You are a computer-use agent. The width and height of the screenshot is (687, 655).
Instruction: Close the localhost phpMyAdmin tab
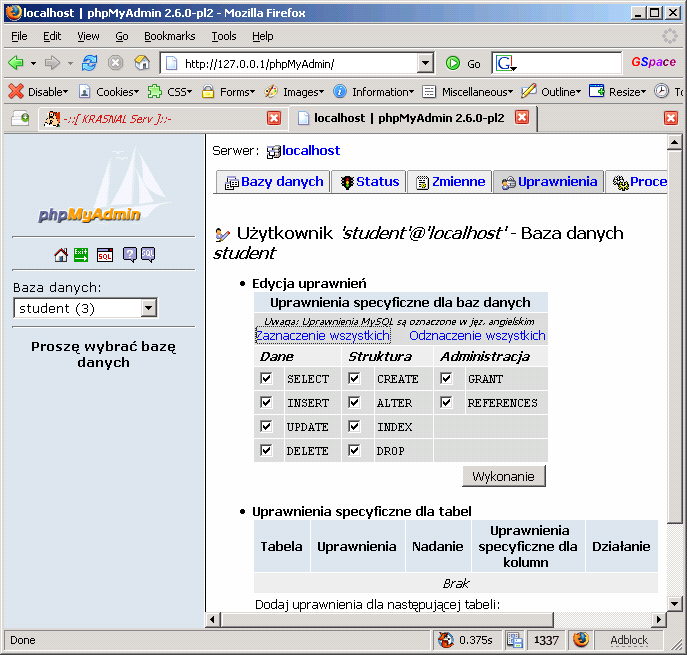click(x=522, y=117)
